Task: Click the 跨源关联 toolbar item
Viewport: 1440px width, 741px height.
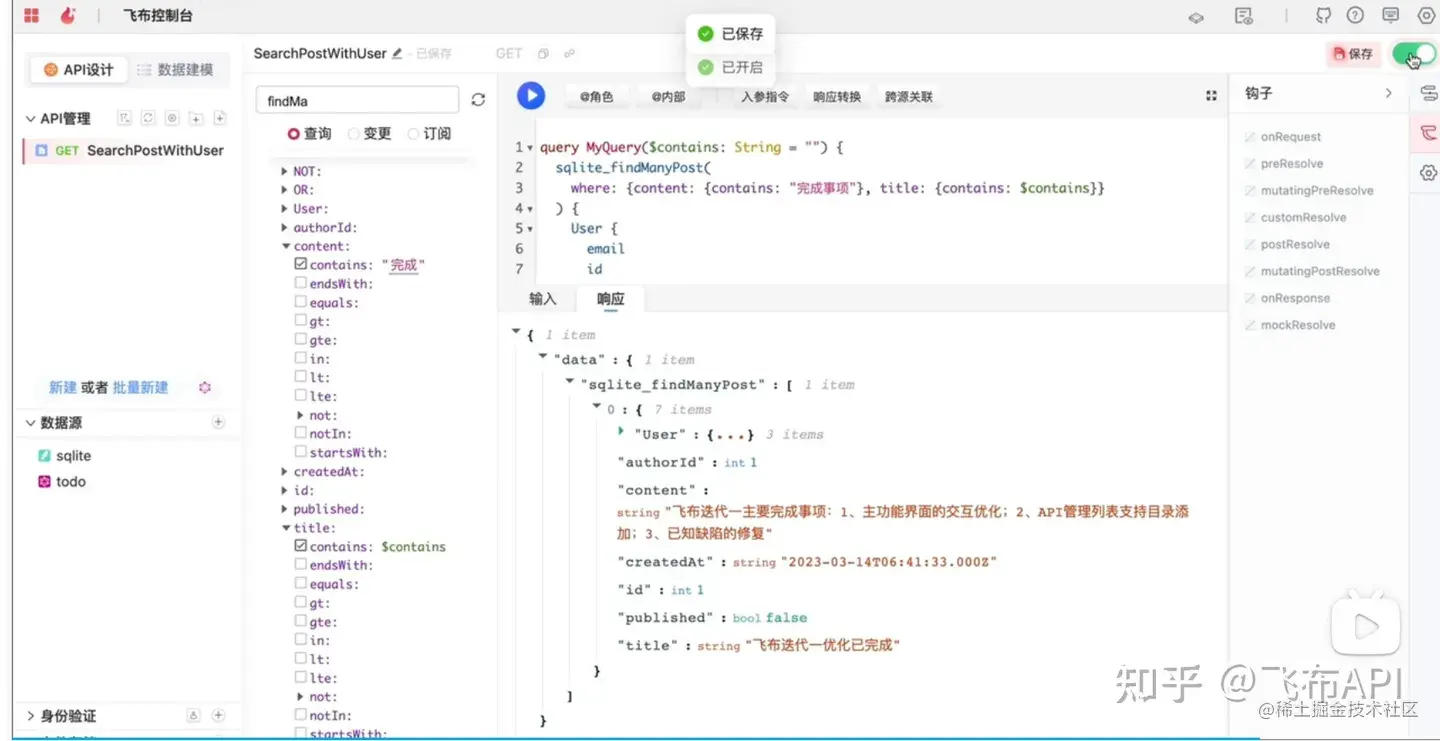Action: coord(908,97)
